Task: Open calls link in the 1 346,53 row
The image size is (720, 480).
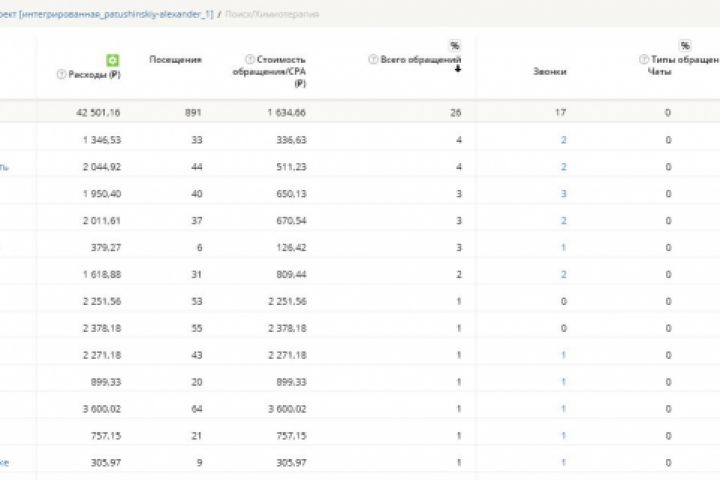Action: [x=563, y=140]
